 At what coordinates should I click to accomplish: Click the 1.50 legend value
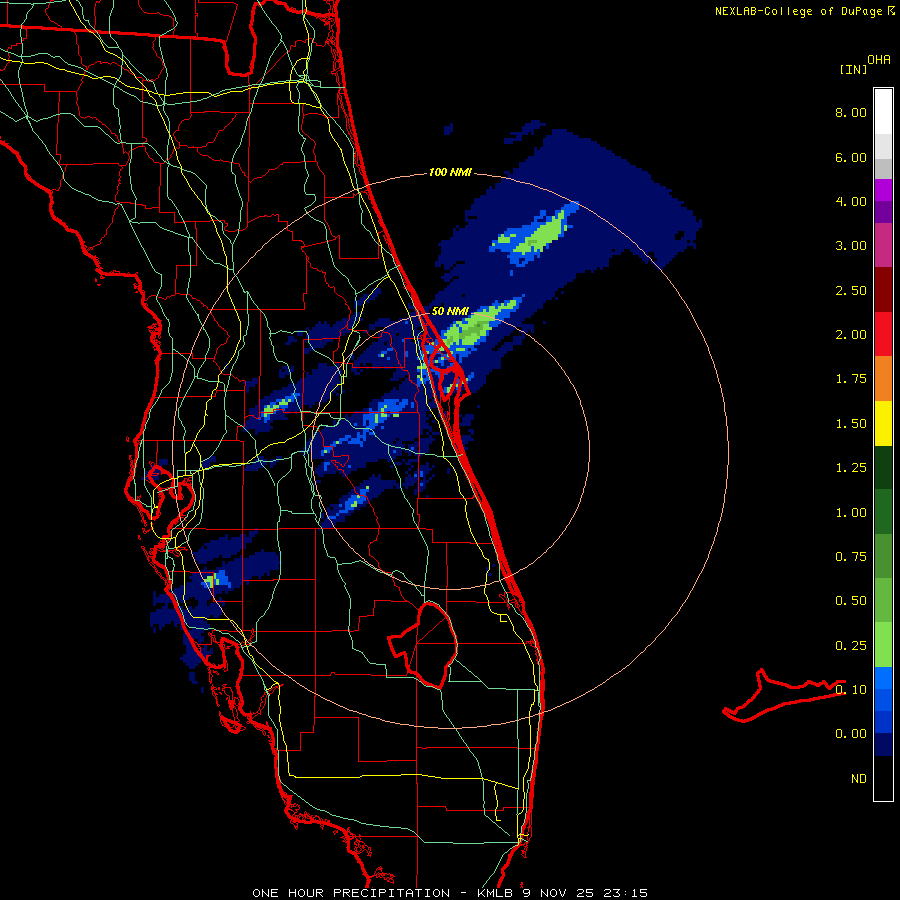pos(851,424)
